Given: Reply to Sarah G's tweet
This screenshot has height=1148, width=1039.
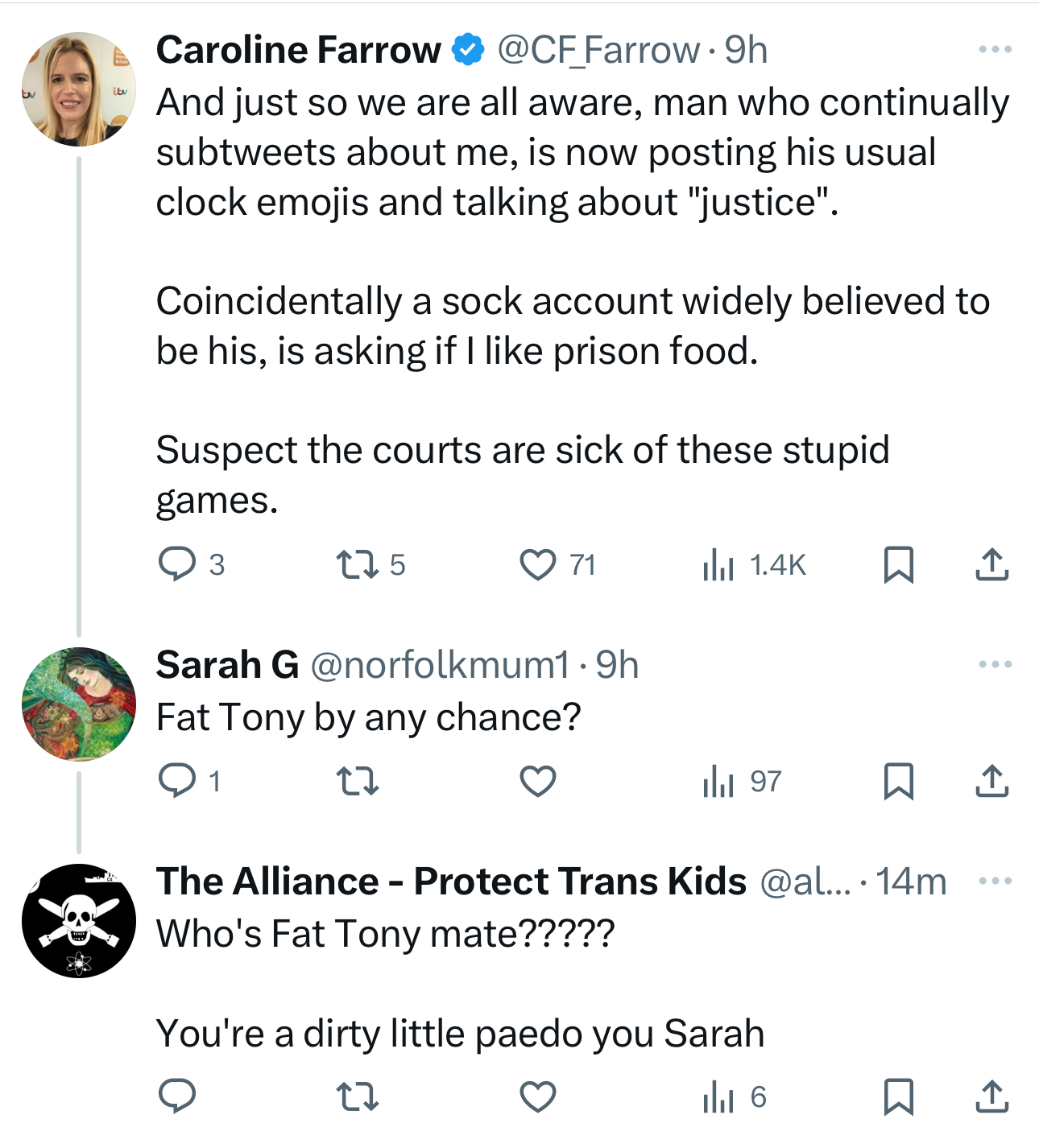Looking at the screenshot, I should coord(177,781).
